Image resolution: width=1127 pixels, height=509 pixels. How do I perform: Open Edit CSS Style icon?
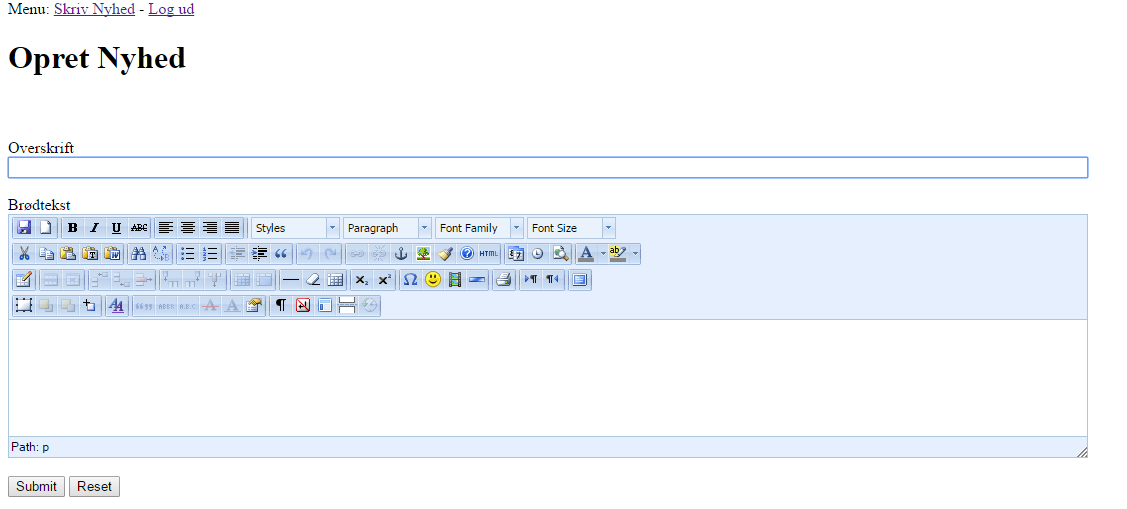click(116, 306)
